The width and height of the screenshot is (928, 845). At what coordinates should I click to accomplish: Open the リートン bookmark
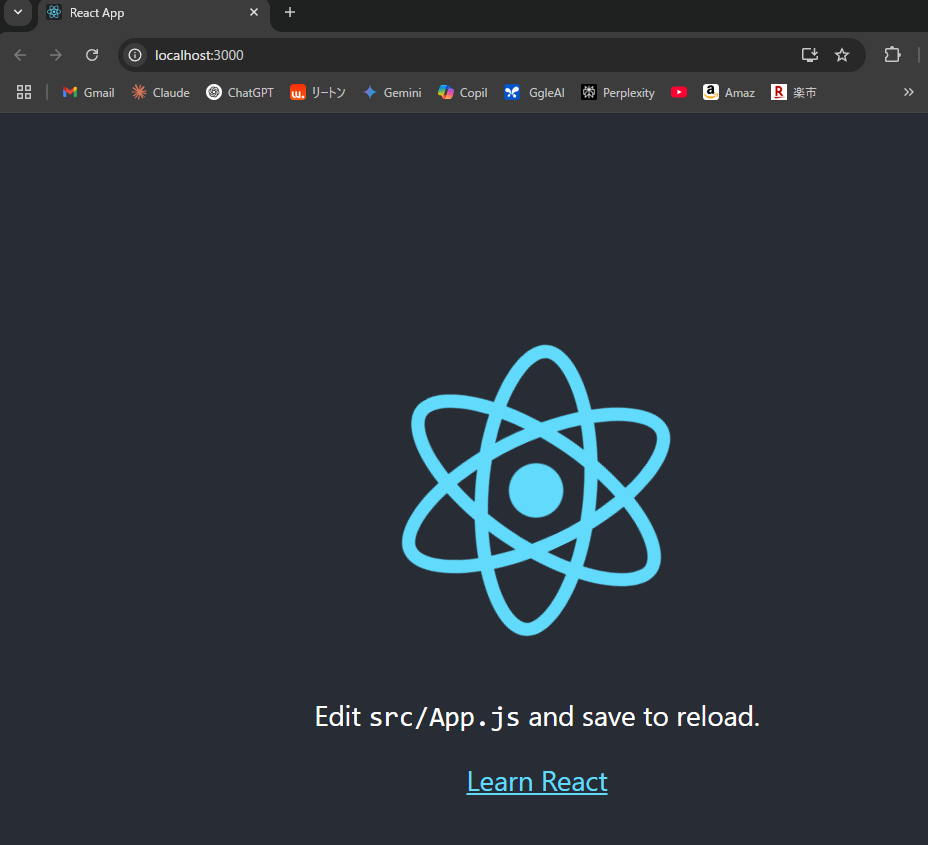point(318,92)
